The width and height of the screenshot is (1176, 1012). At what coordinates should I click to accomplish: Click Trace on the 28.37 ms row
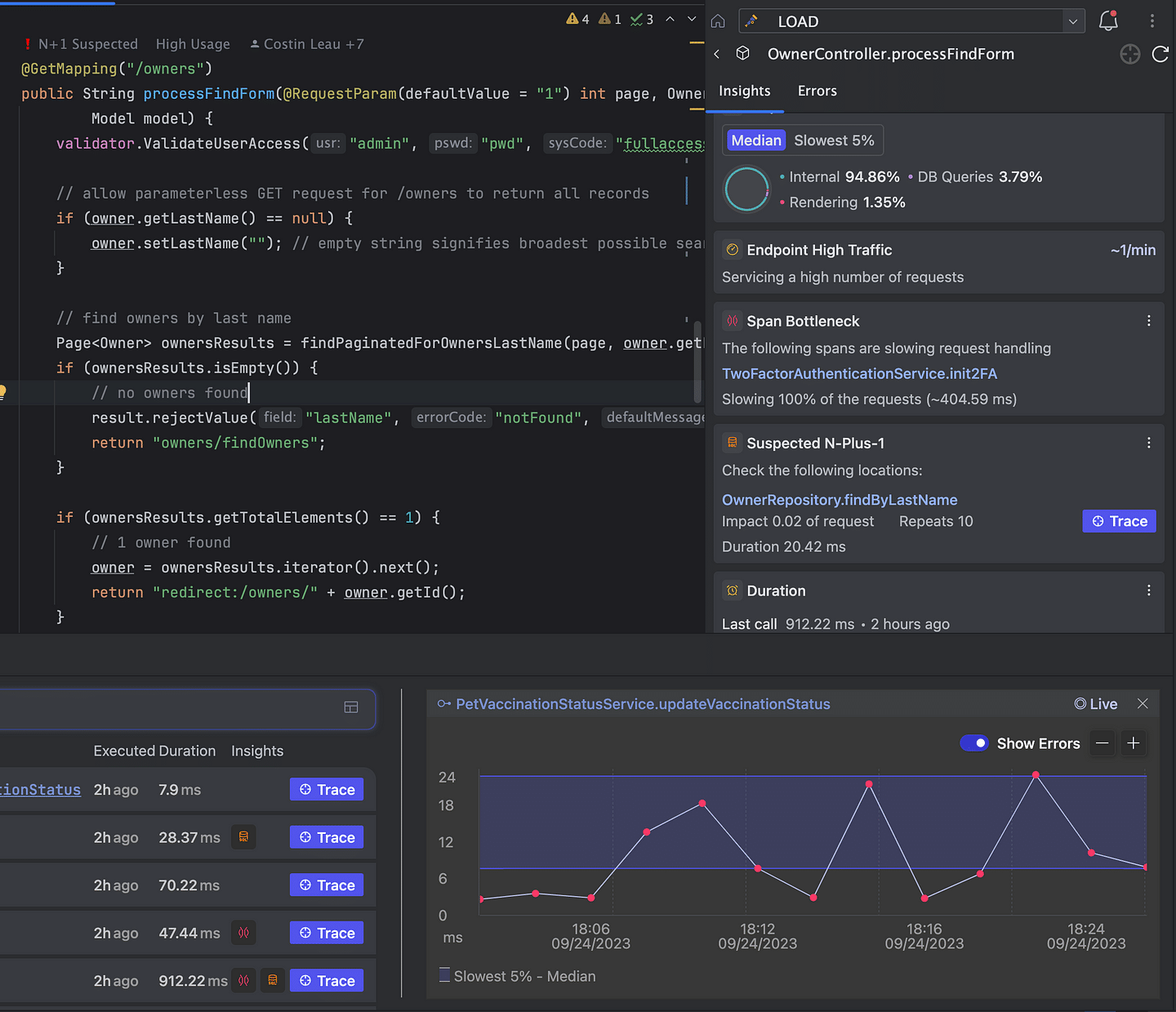(327, 837)
